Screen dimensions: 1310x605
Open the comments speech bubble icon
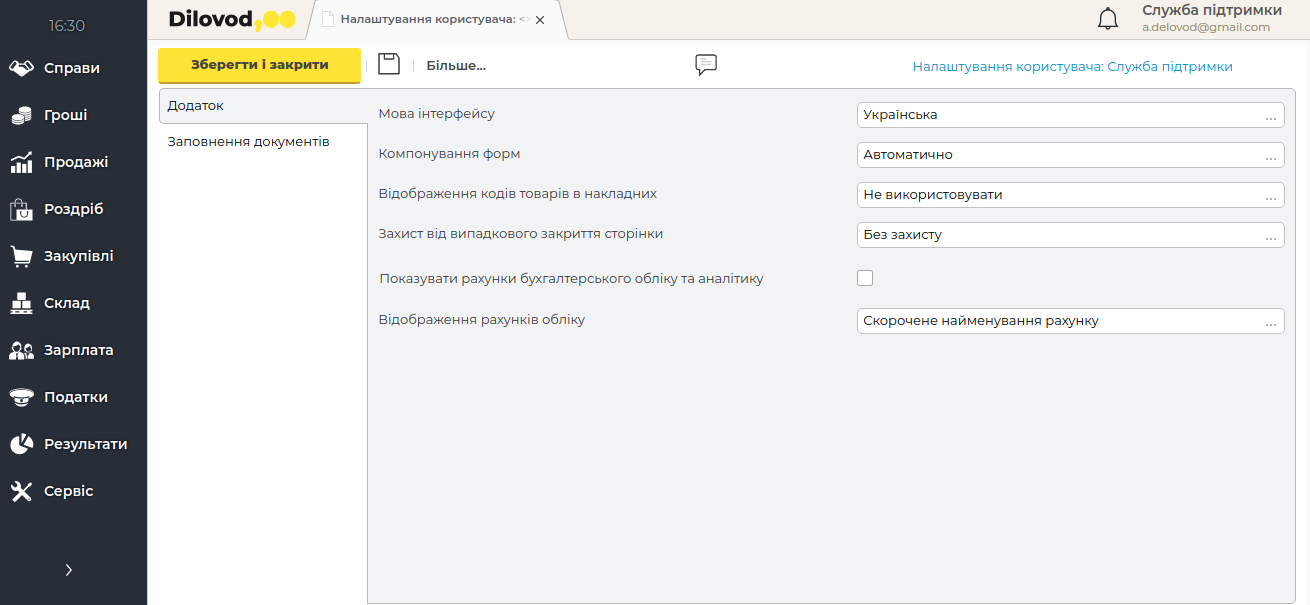pyautogui.click(x=706, y=65)
